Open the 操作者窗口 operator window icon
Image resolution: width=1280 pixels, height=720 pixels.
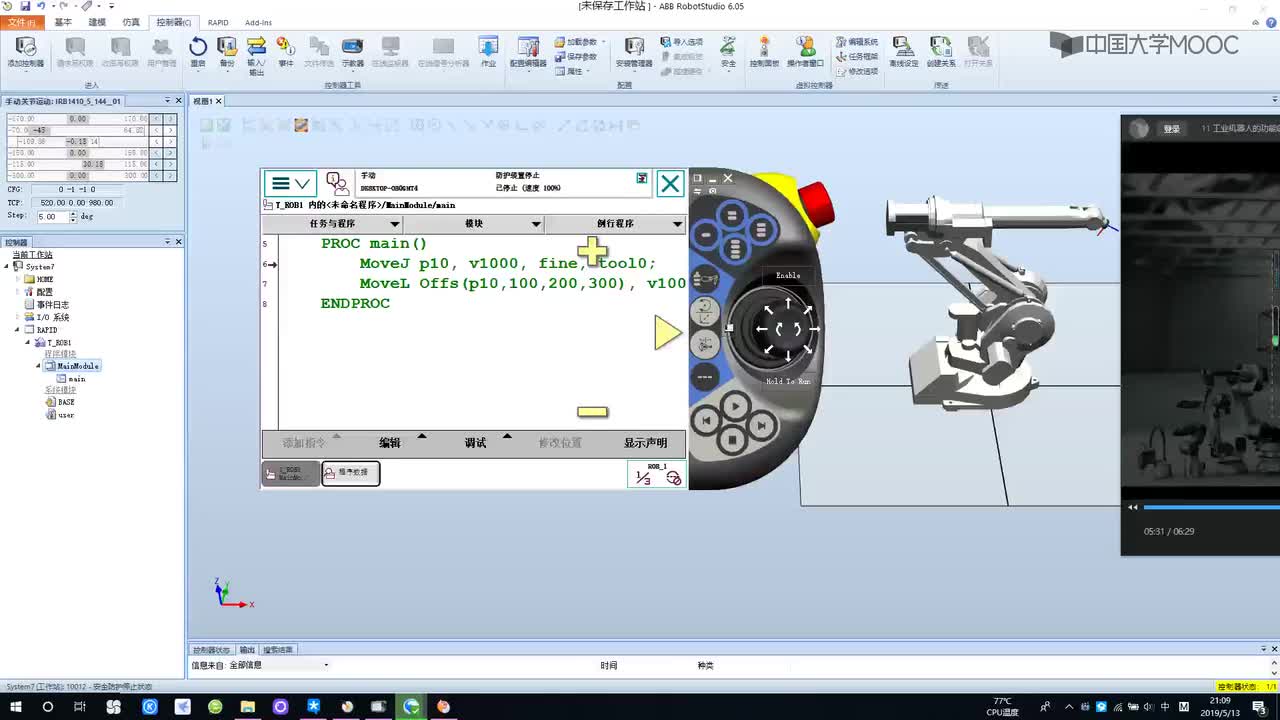805,52
